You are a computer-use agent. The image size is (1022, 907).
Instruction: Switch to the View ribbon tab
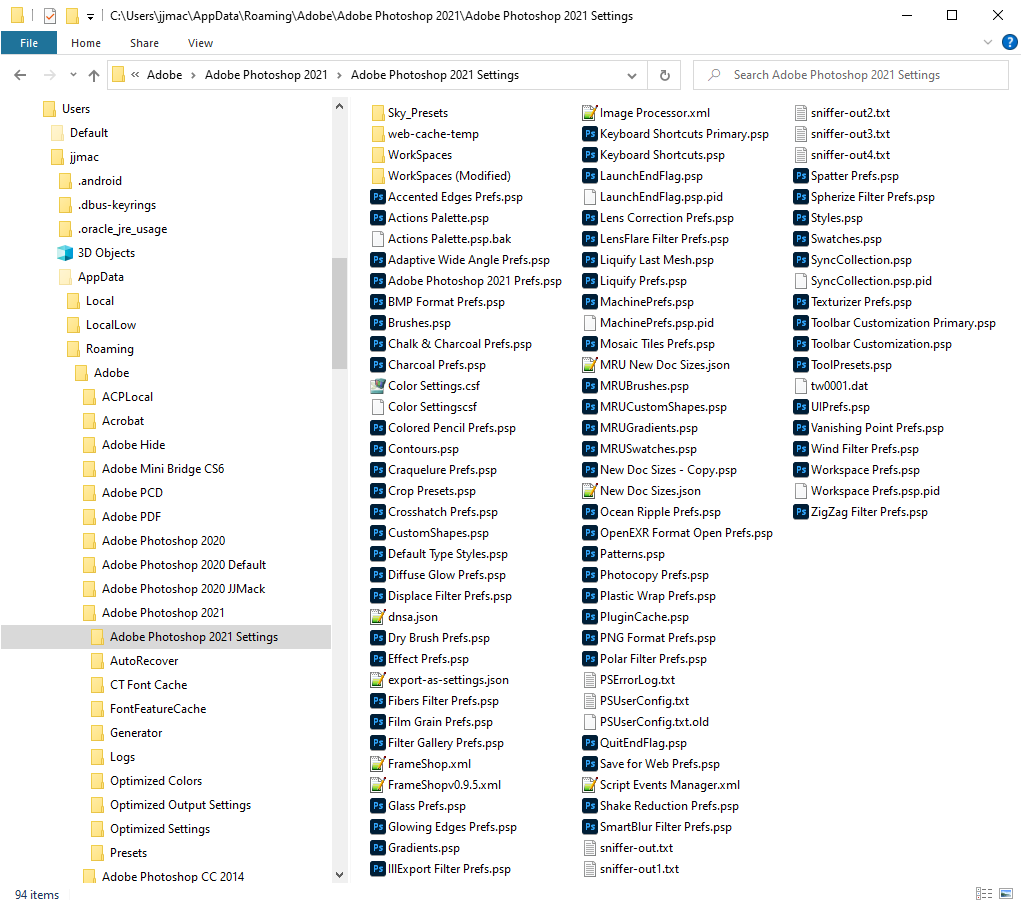click(x=200, y=43)
